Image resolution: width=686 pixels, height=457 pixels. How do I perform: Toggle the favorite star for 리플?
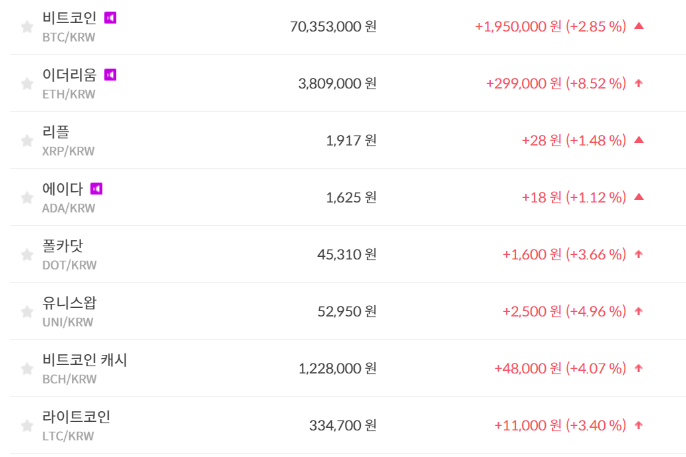(27, 141)
